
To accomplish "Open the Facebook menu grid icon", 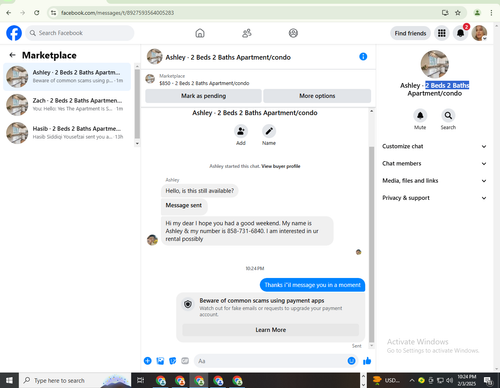I will [x=442, y=33].
